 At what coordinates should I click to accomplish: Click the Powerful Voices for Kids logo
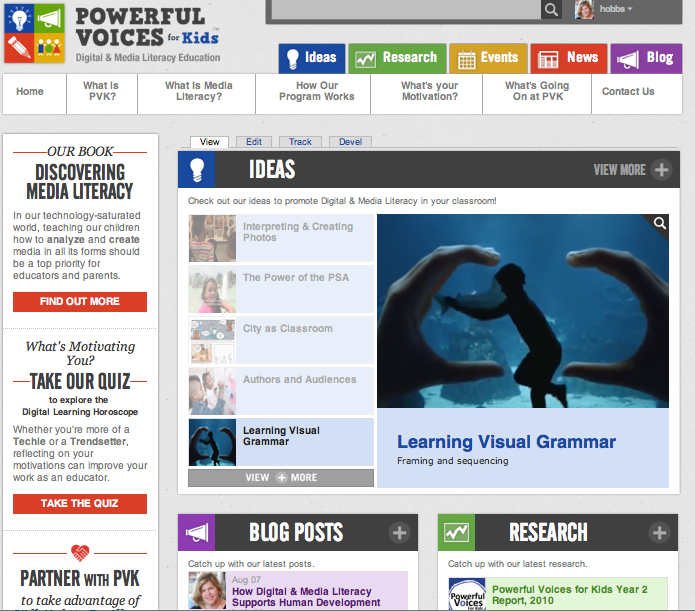coord(113,33)
